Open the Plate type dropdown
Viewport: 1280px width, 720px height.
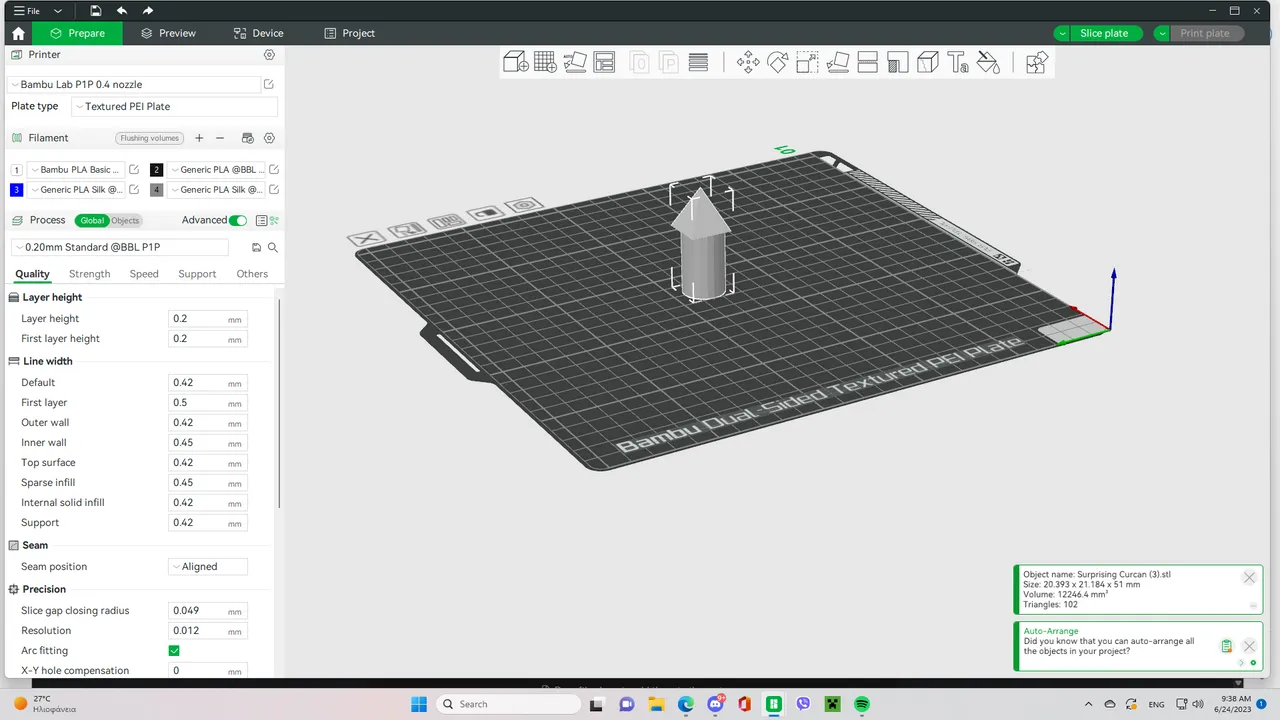174,106
